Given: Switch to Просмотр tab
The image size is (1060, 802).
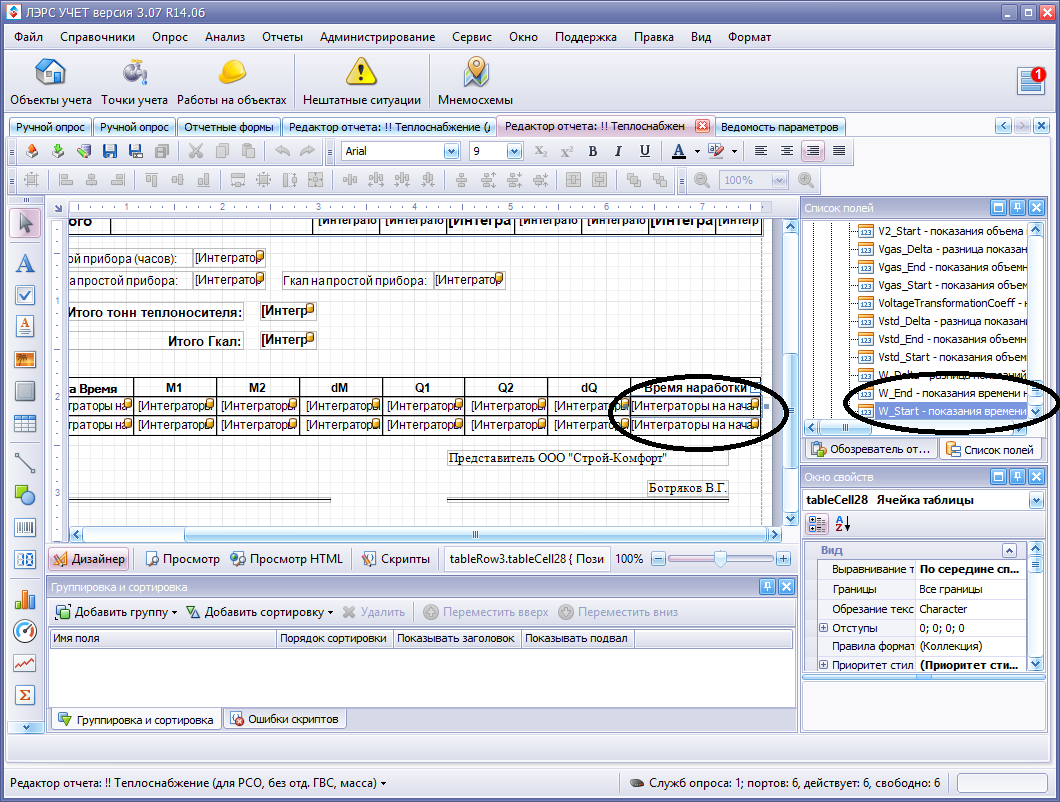Looking at the screenshot, I should [x=183, y=559].
